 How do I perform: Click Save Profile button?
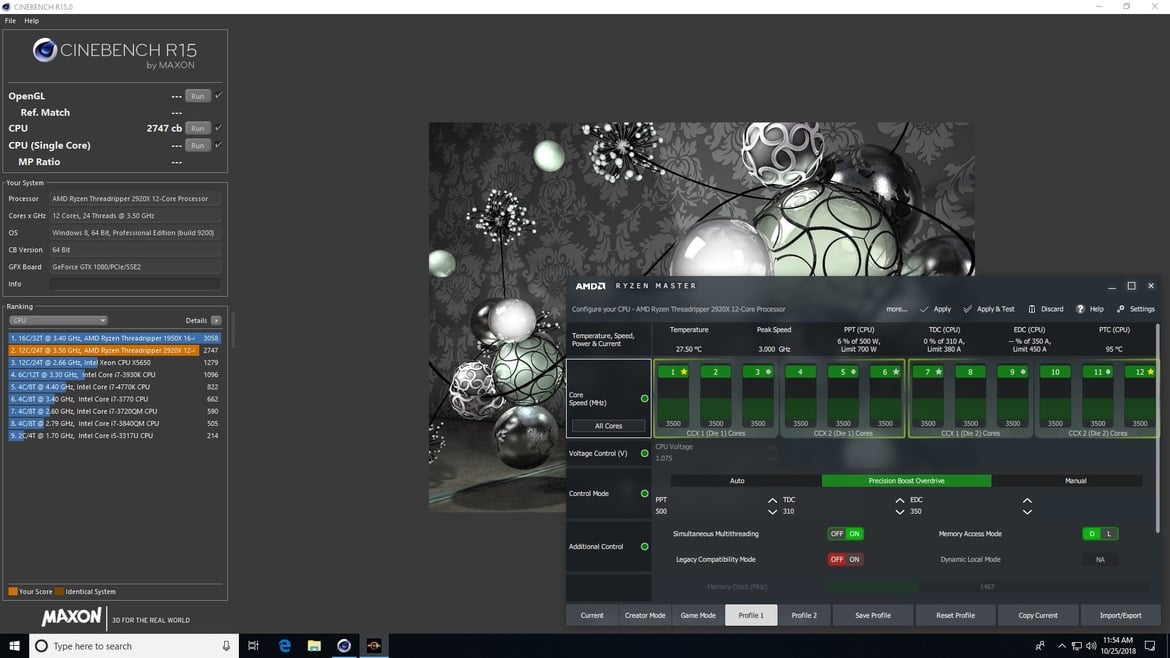tap(872, 615)
